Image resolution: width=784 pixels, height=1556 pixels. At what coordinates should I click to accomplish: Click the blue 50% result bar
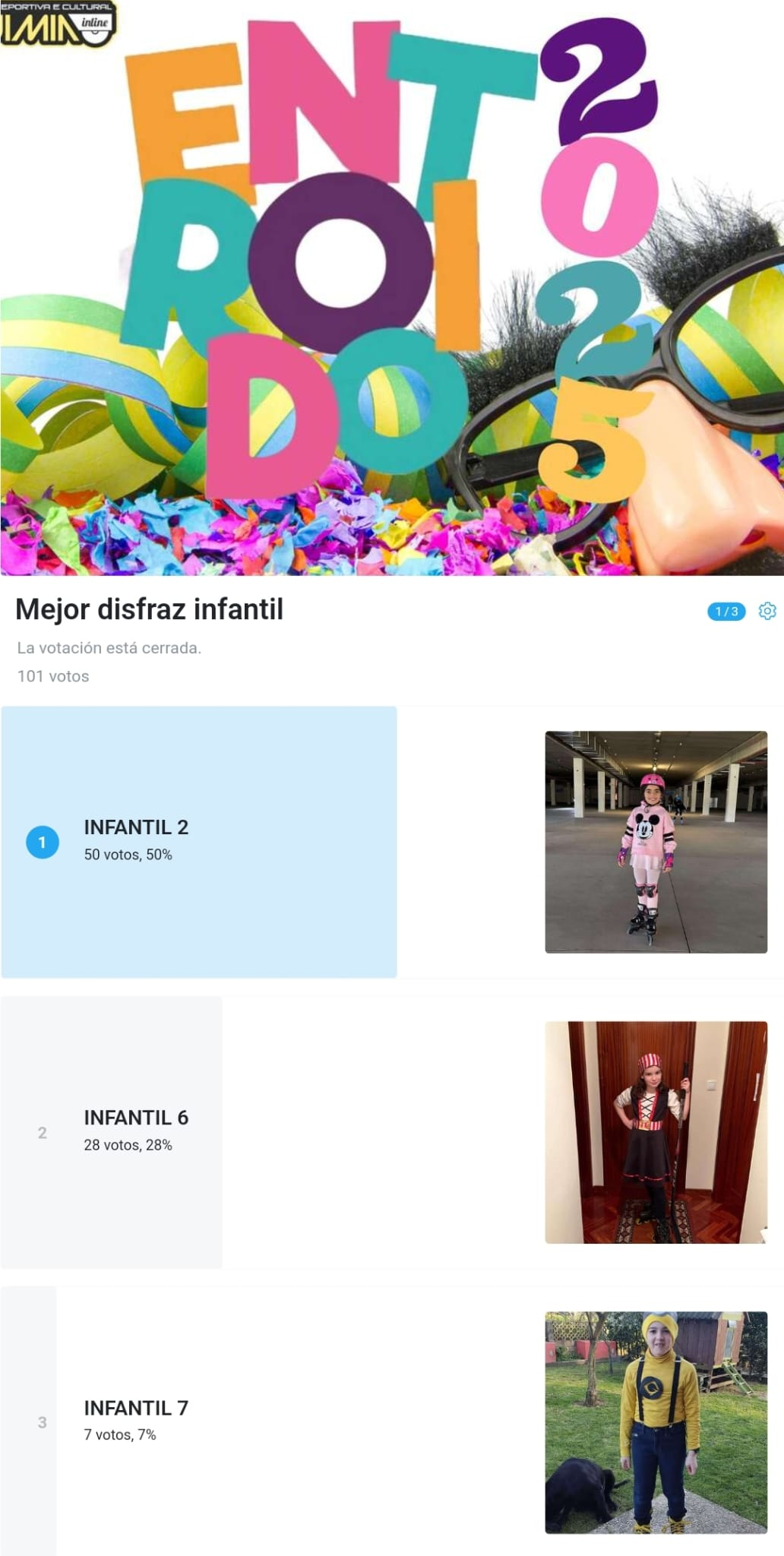pos(199,842)
